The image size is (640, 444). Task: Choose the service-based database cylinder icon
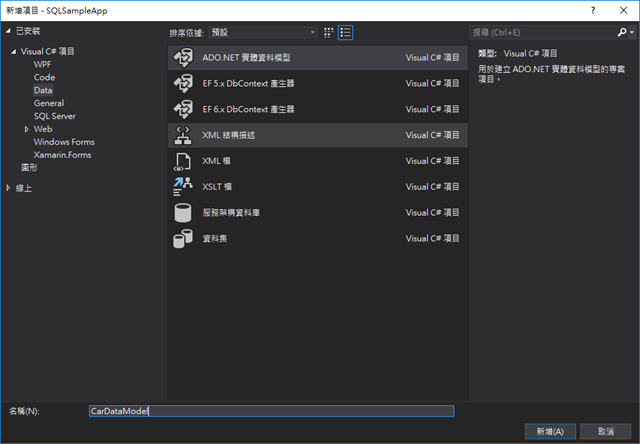click(183, 213)
